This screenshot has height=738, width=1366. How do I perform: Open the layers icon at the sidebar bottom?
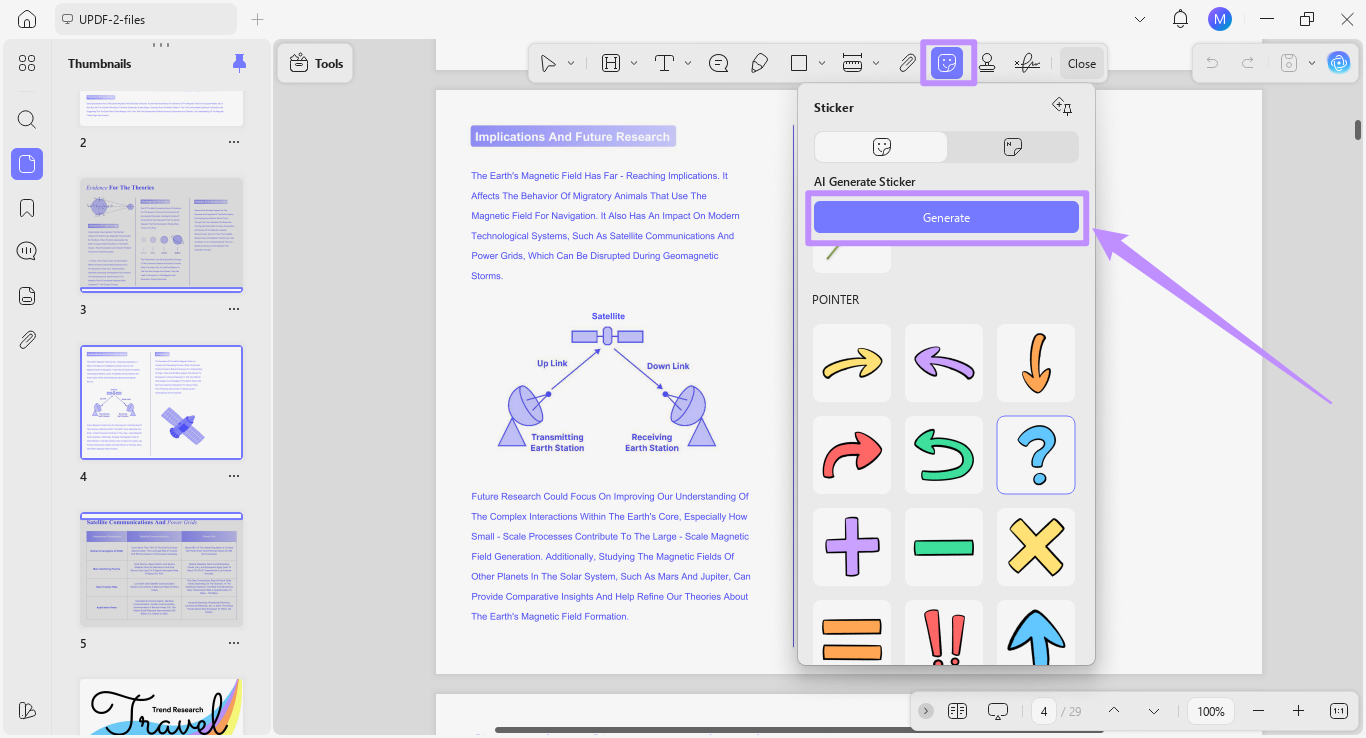pos(27,710)
